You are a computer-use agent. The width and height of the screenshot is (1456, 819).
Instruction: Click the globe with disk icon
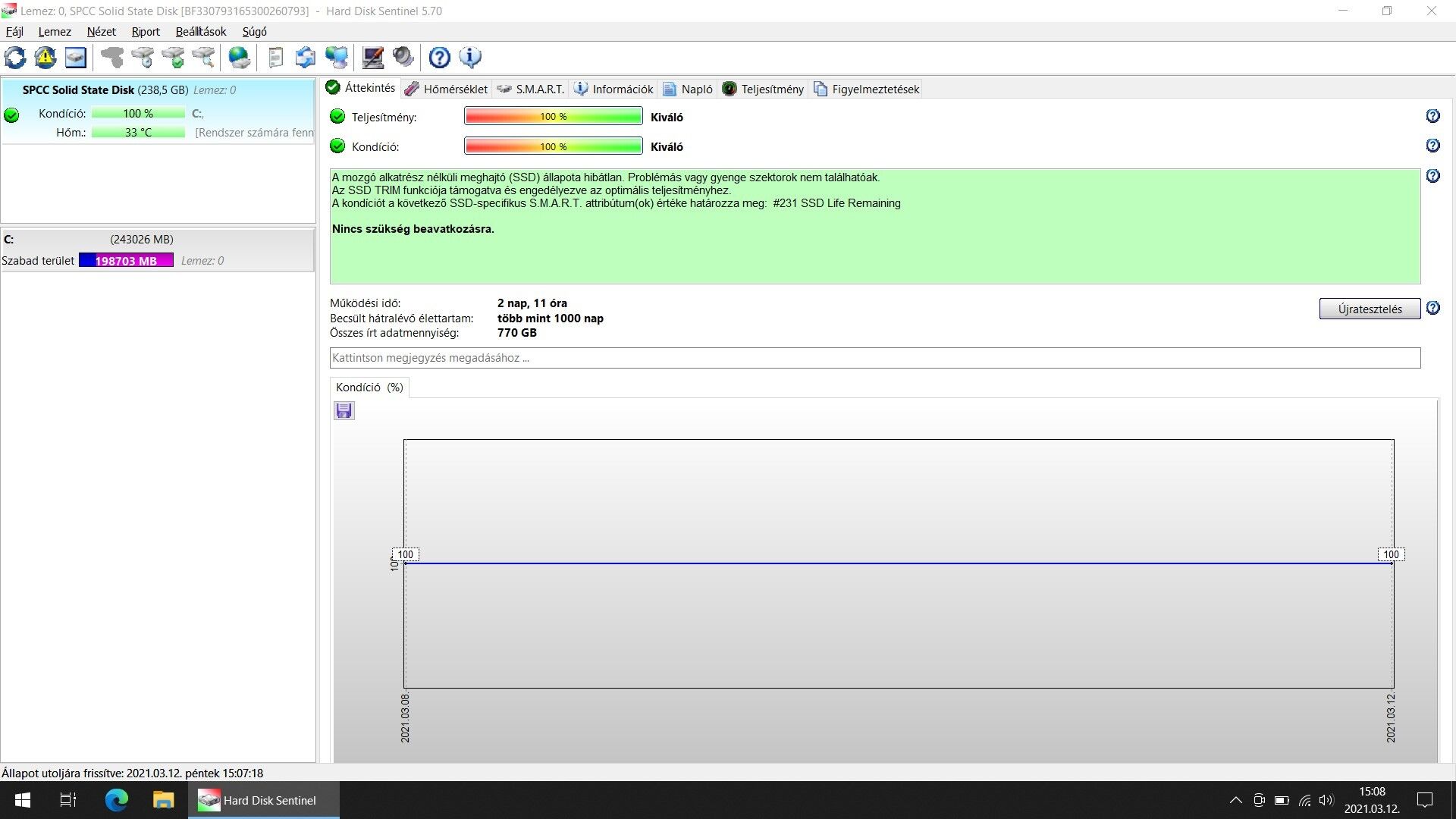240,58
